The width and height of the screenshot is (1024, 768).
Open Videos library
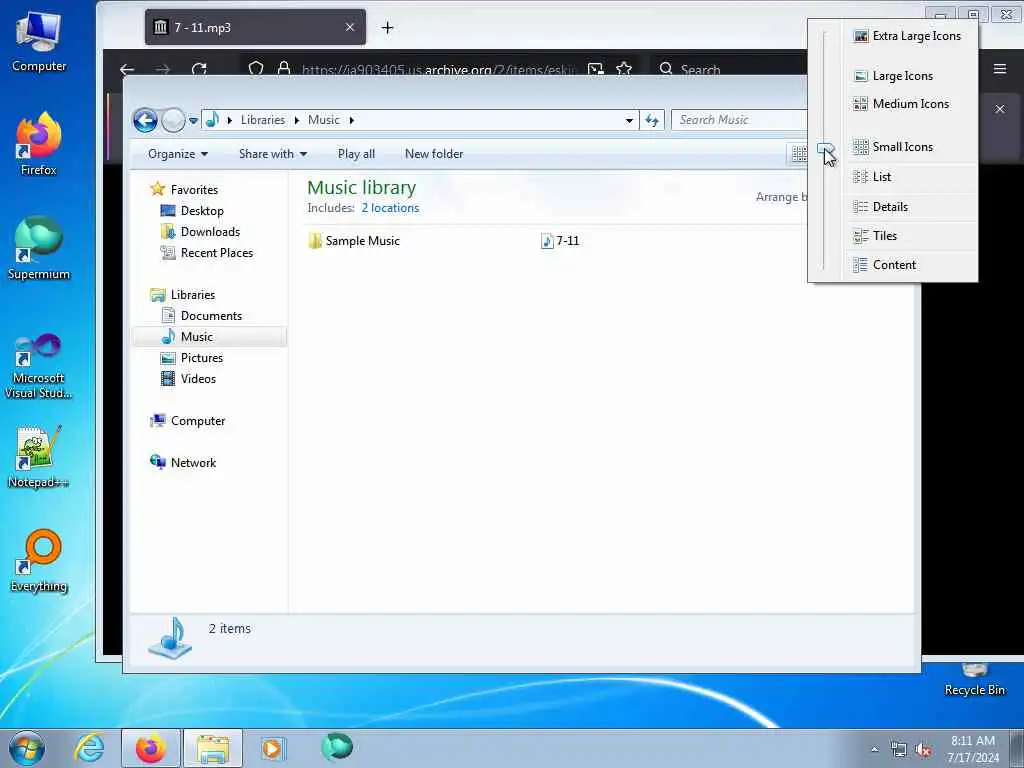pyautogui.click(x=189, y=379)
